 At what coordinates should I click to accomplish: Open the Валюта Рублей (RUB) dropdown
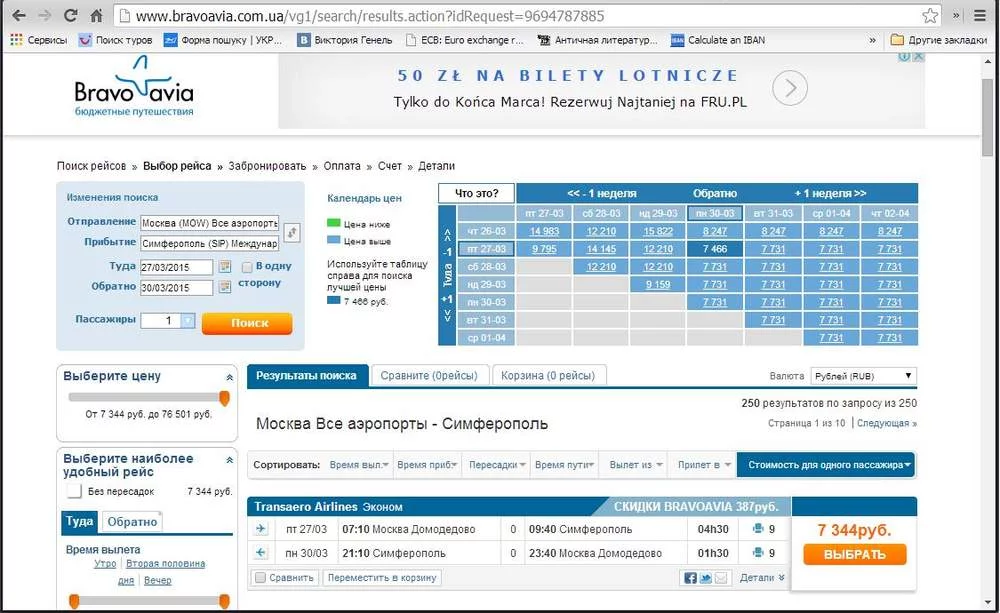(x=864, y=376)
